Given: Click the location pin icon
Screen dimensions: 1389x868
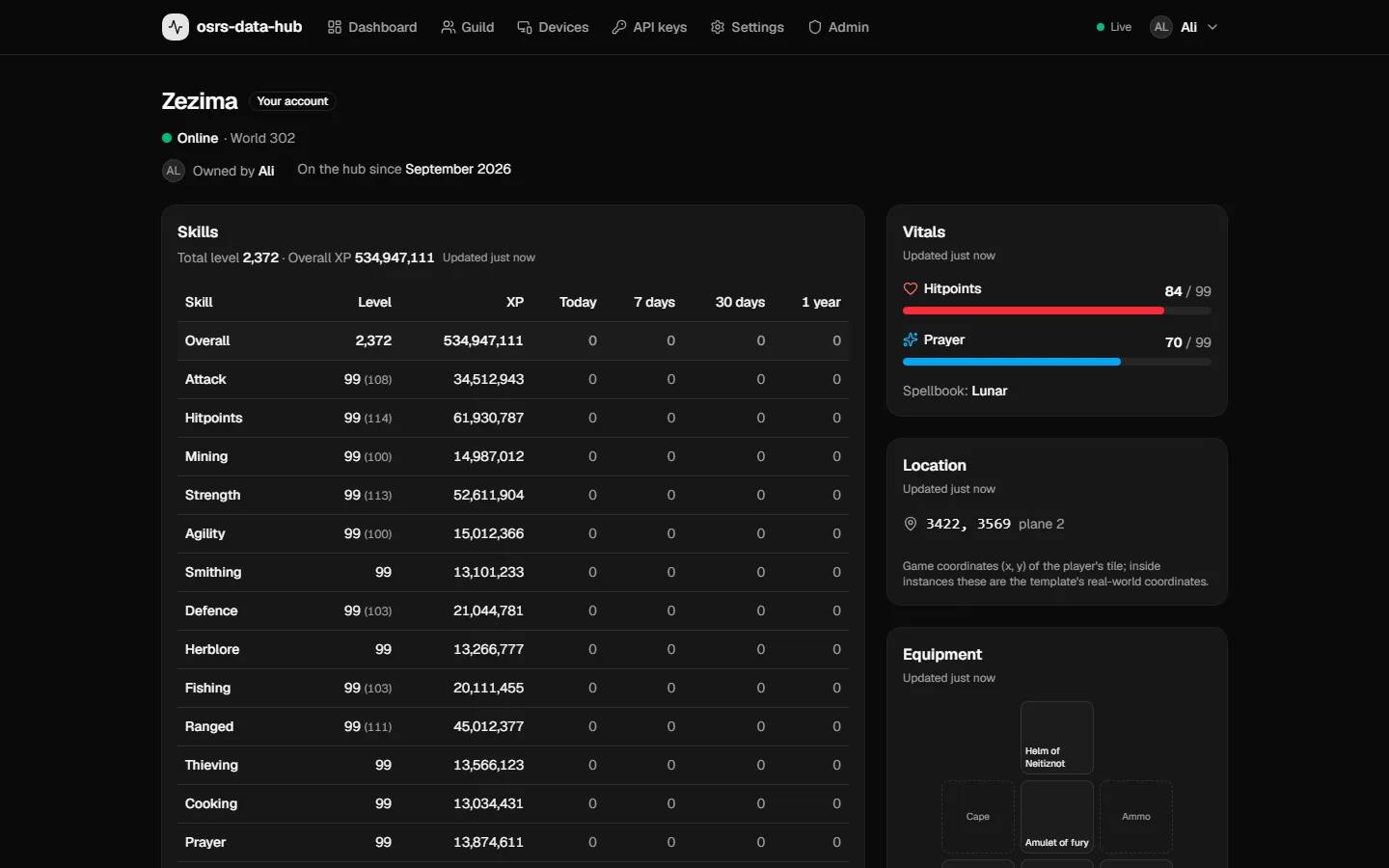Looking at the screenshot, I should tap(911, 524).
